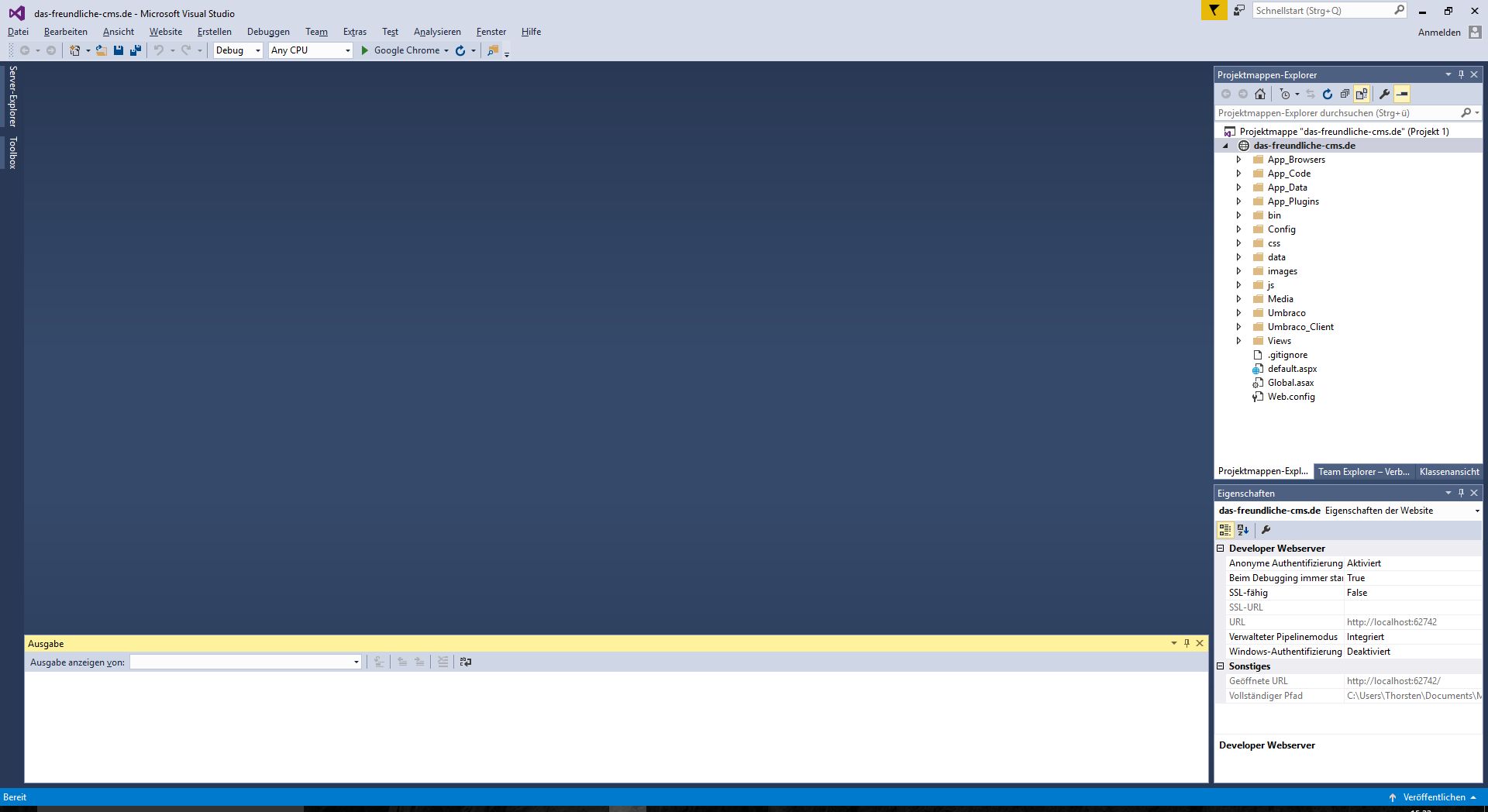Select Web.config in the project tree
The image size is (1488, 812).
pos(1290,397)
